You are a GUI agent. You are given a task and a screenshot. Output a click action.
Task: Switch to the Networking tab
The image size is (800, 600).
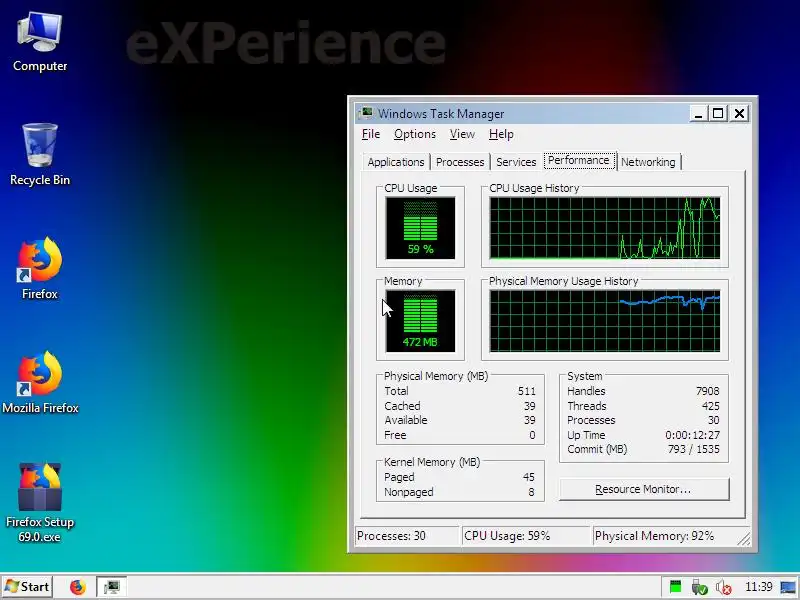648,162
